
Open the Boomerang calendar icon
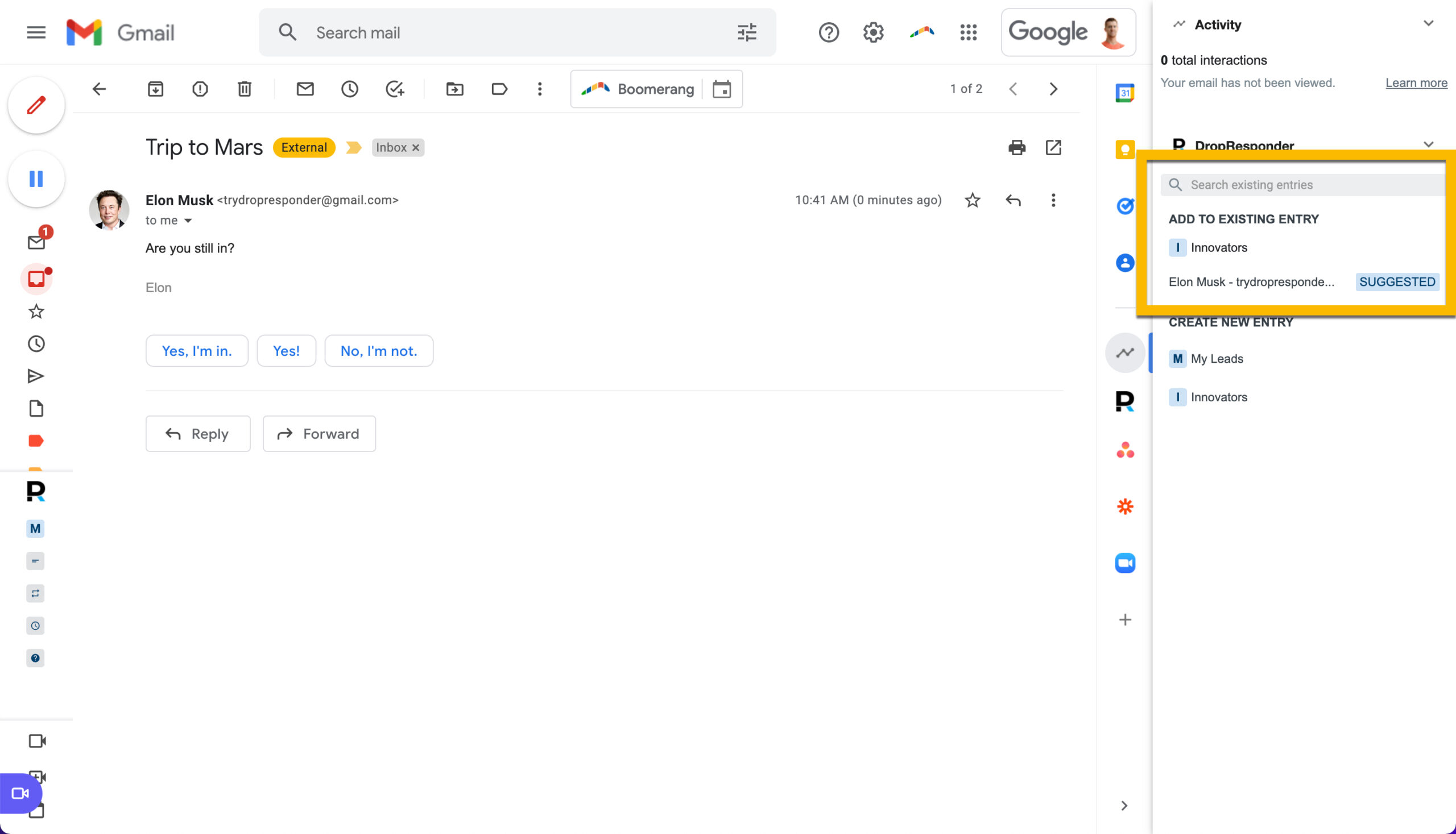(x=722, y=89)
